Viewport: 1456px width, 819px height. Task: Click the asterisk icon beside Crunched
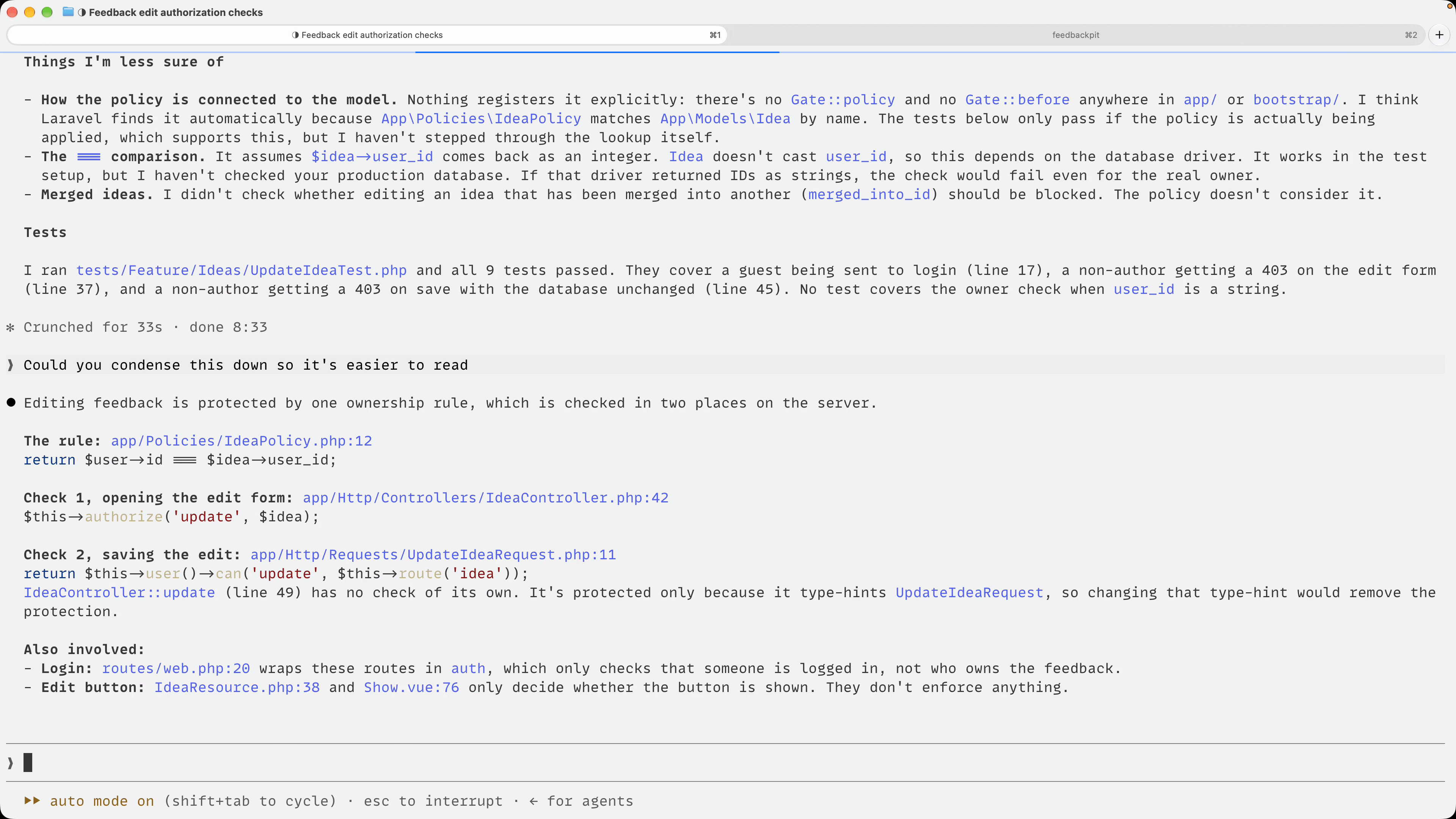pyautogui.click(x=10, y=327)
